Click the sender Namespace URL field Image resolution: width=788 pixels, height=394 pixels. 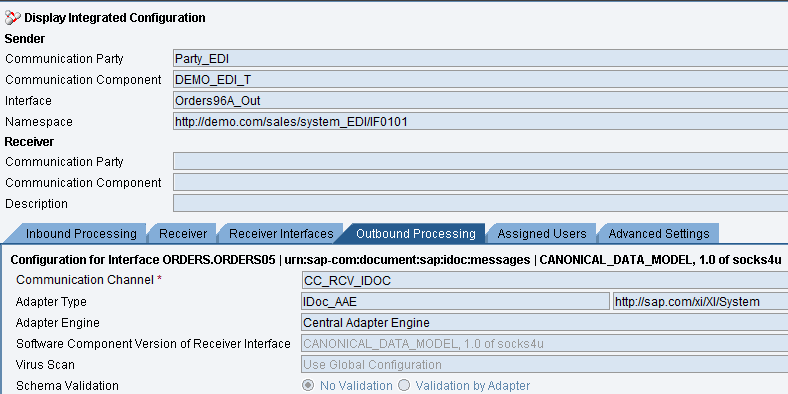480,121
